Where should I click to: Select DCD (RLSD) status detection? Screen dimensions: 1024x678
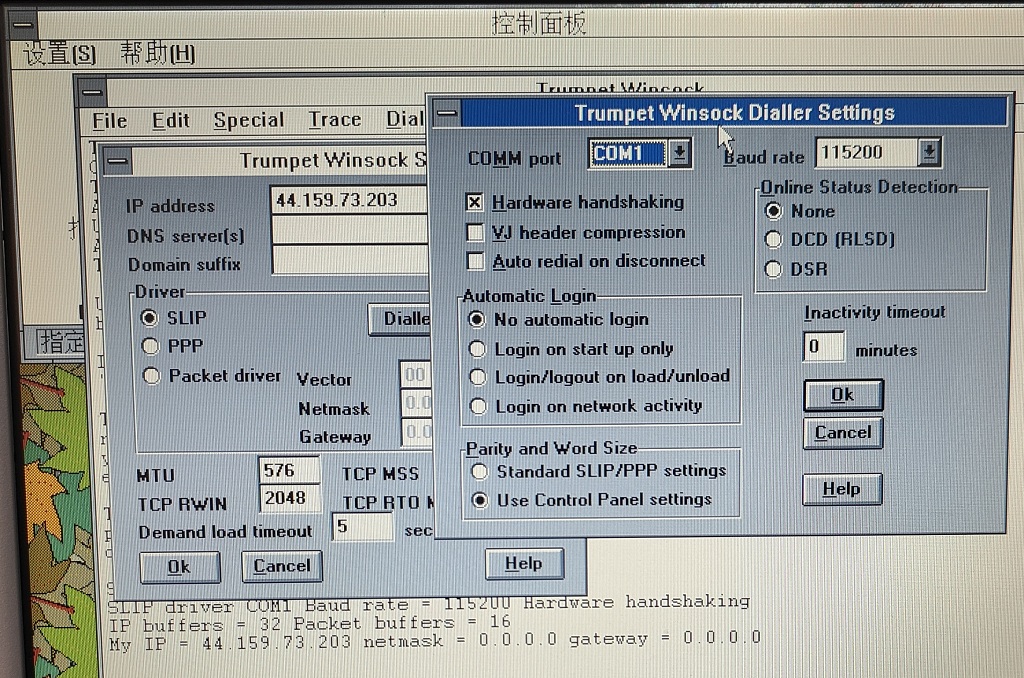click(x=774, y=240)
